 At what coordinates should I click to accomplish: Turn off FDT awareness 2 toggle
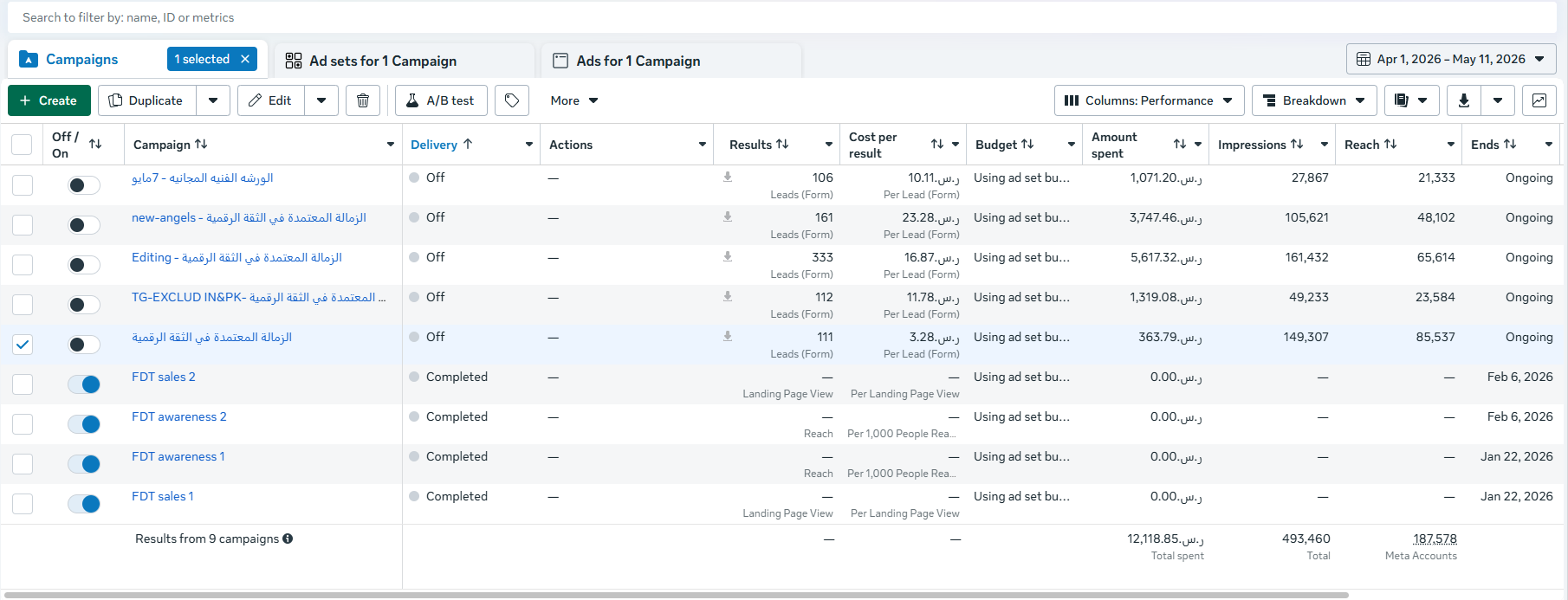click(x=84, y=424)
